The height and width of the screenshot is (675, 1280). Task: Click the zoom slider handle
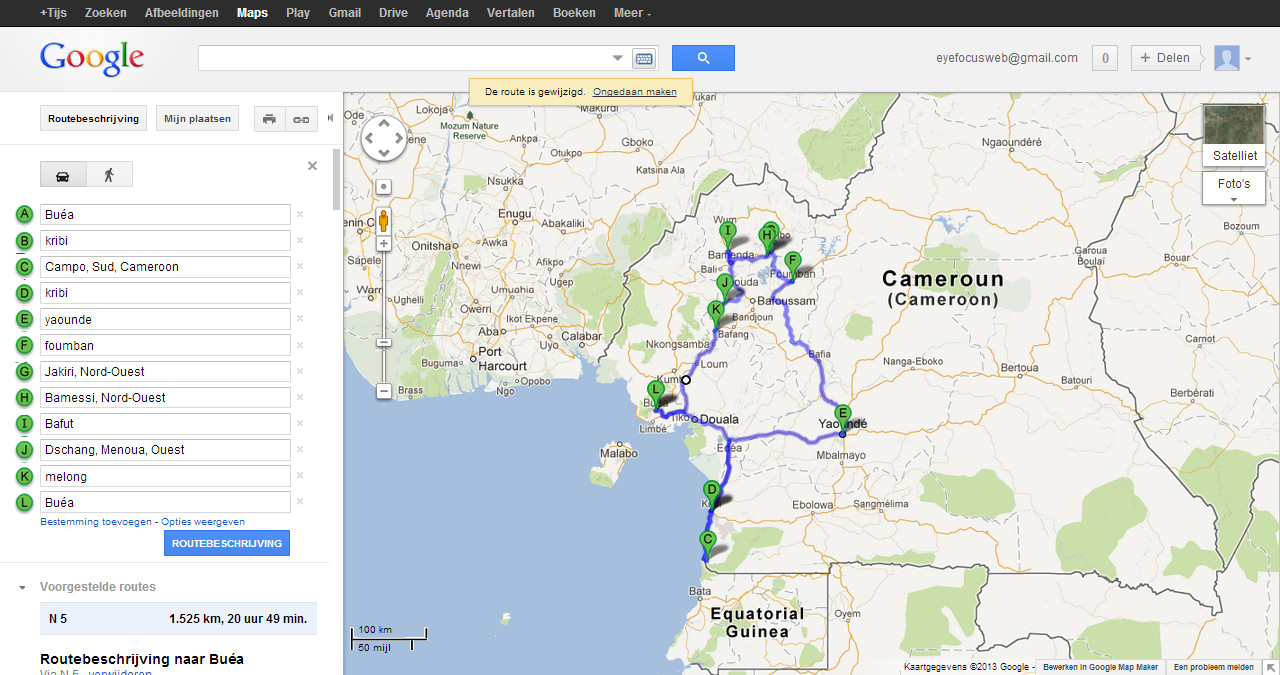(383, 342)
